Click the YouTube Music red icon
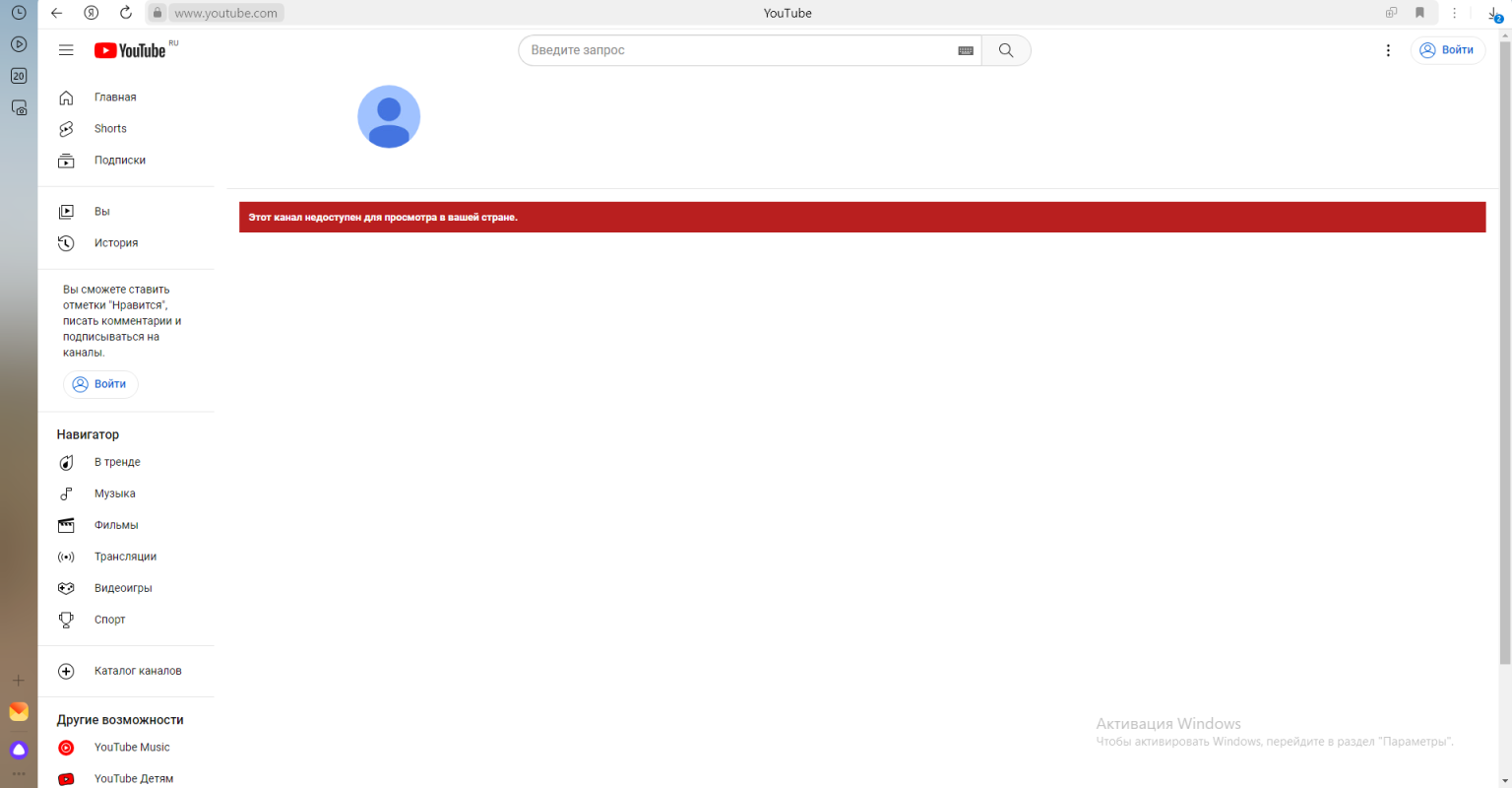 tap(66, 748)
